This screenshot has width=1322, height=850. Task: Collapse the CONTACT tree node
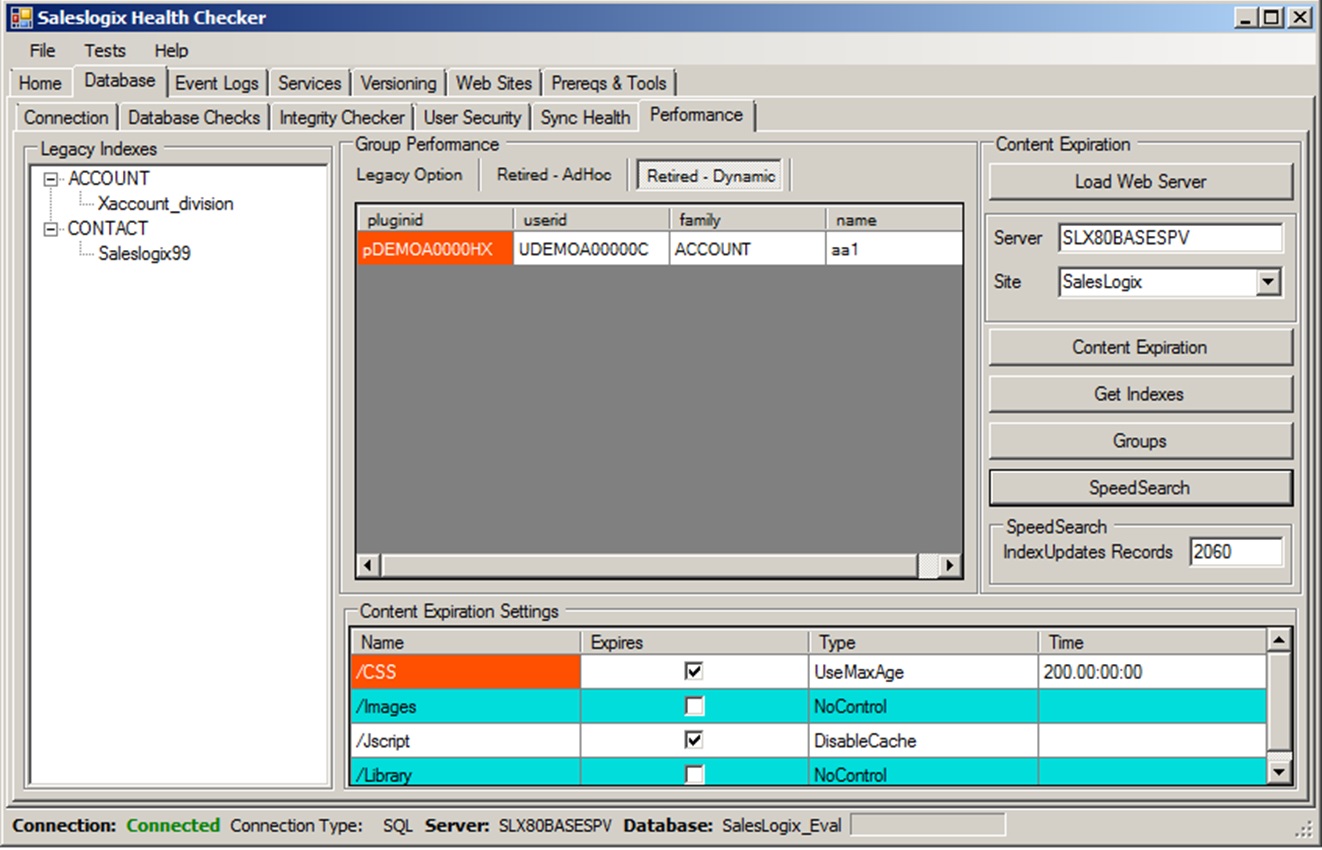(50, 229)
